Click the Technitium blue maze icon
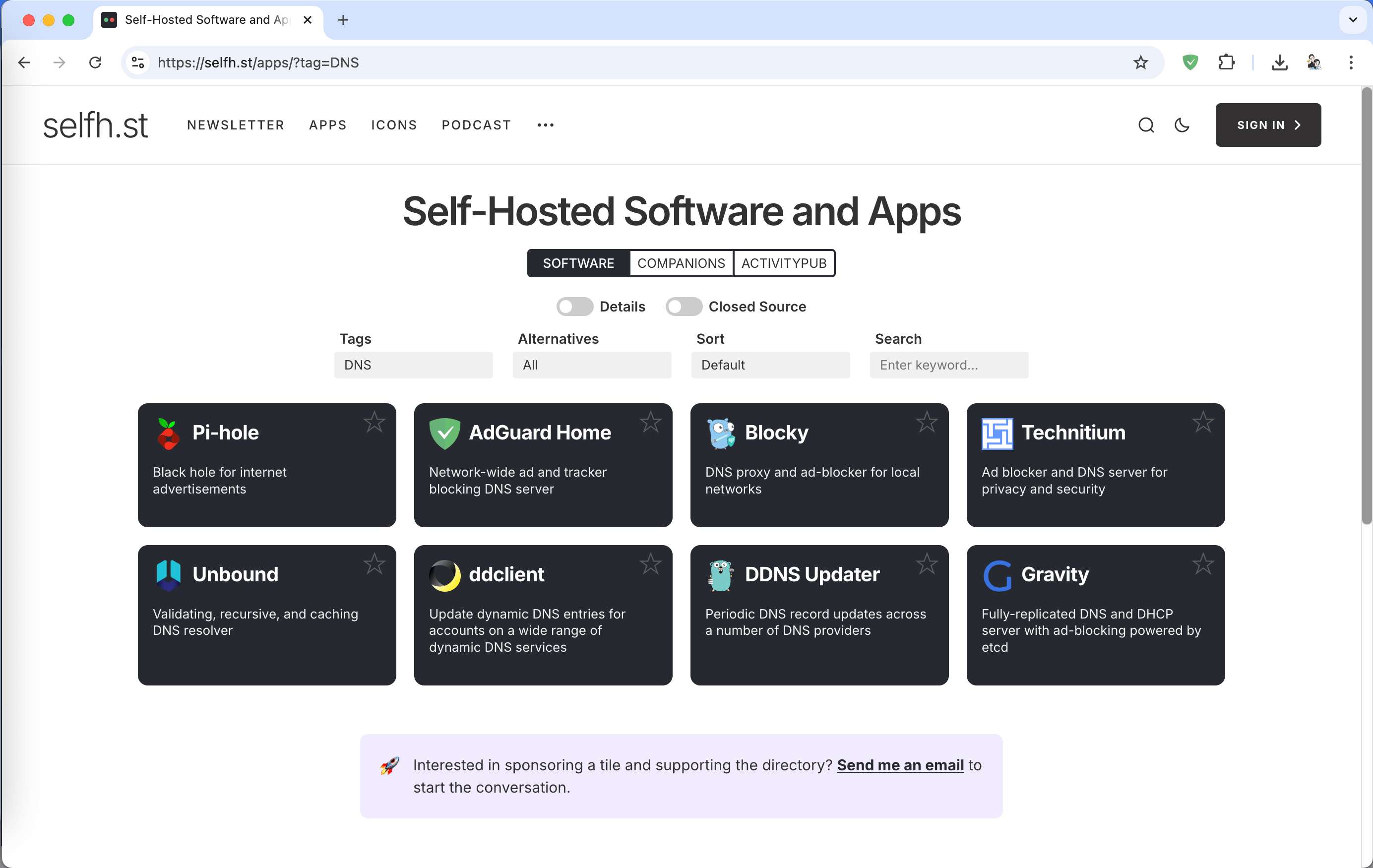The height and width of the screenshot is (868, 1373). point(997,434)
